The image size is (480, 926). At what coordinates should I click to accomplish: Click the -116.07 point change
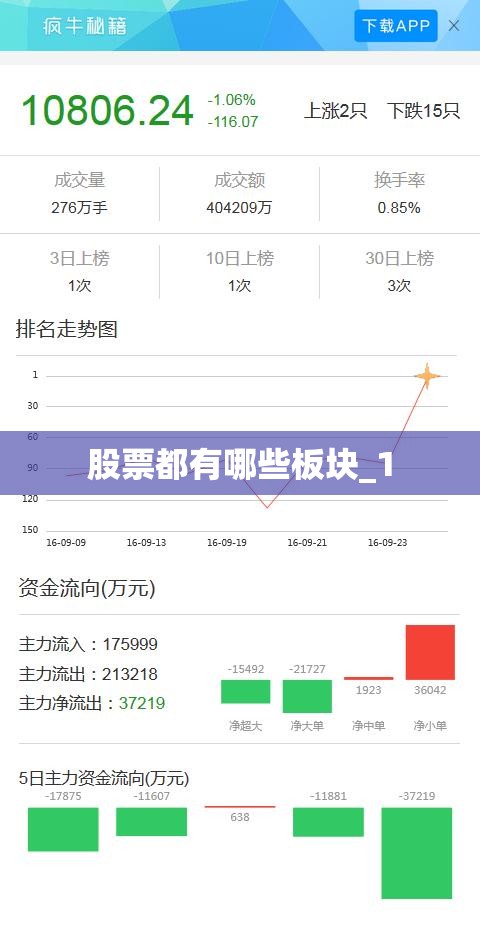tap(233, 122)
